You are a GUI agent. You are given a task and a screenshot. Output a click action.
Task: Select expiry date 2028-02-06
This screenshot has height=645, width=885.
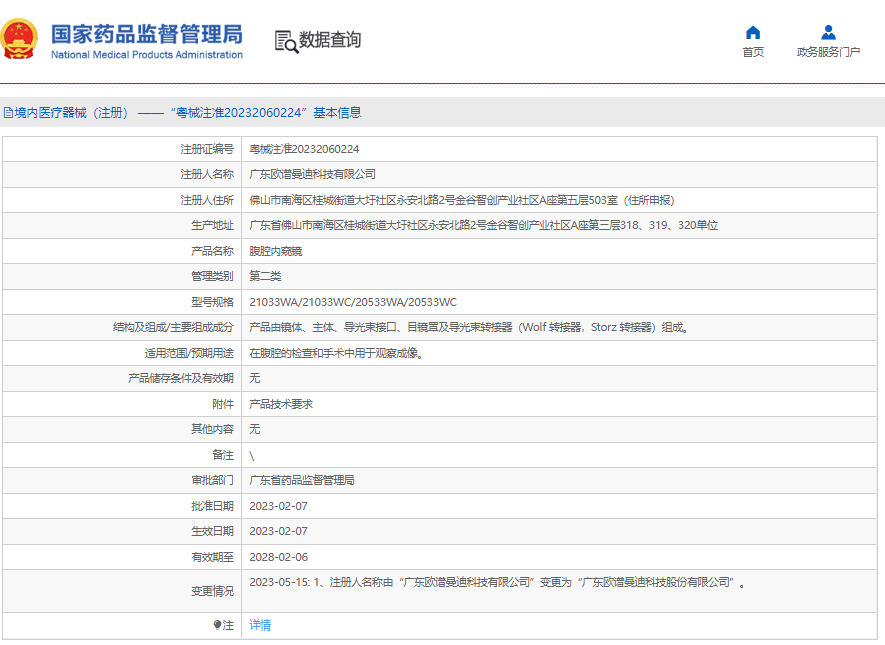click(279, 557)
